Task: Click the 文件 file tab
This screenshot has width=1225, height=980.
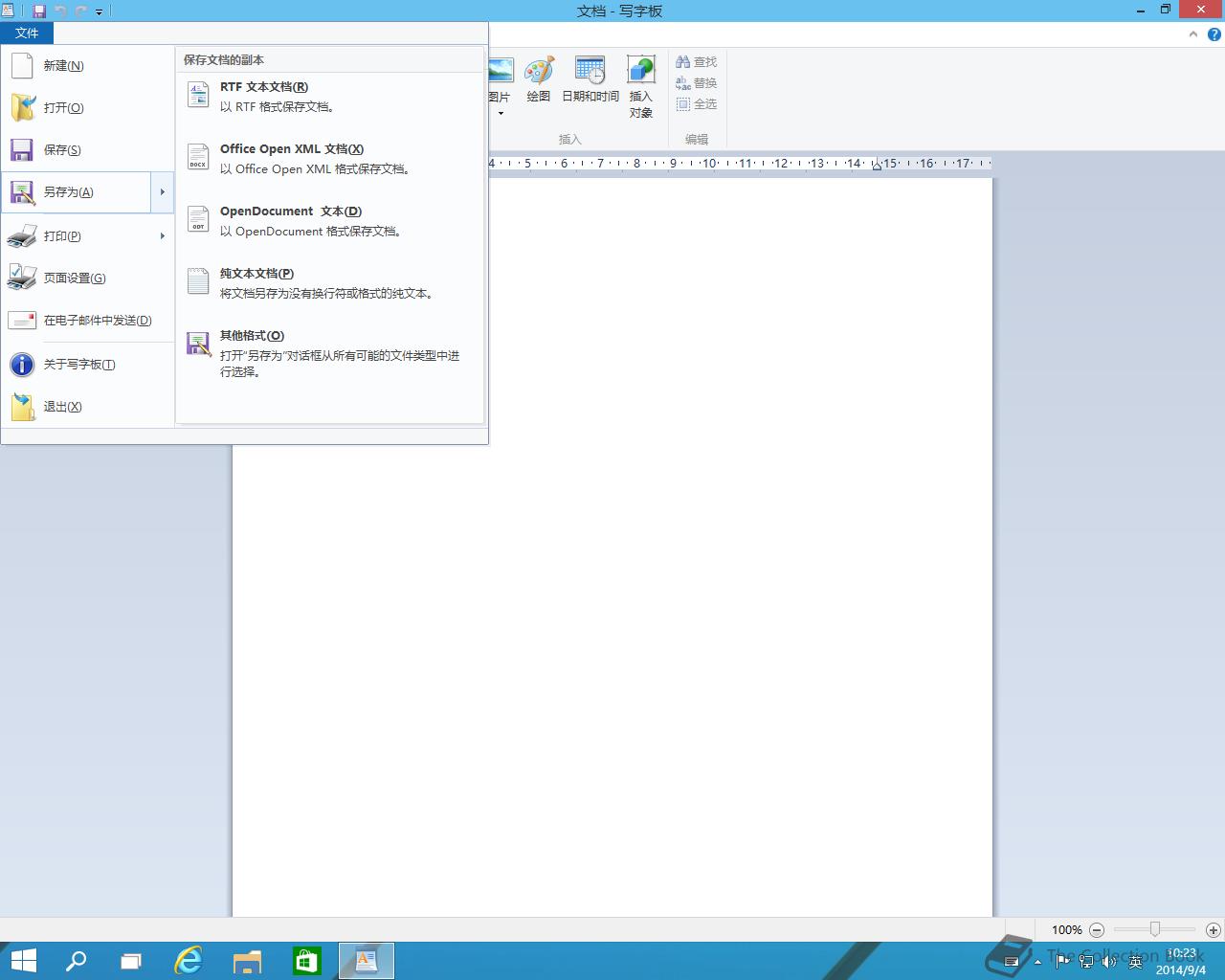Action: (x=27, y=33)
